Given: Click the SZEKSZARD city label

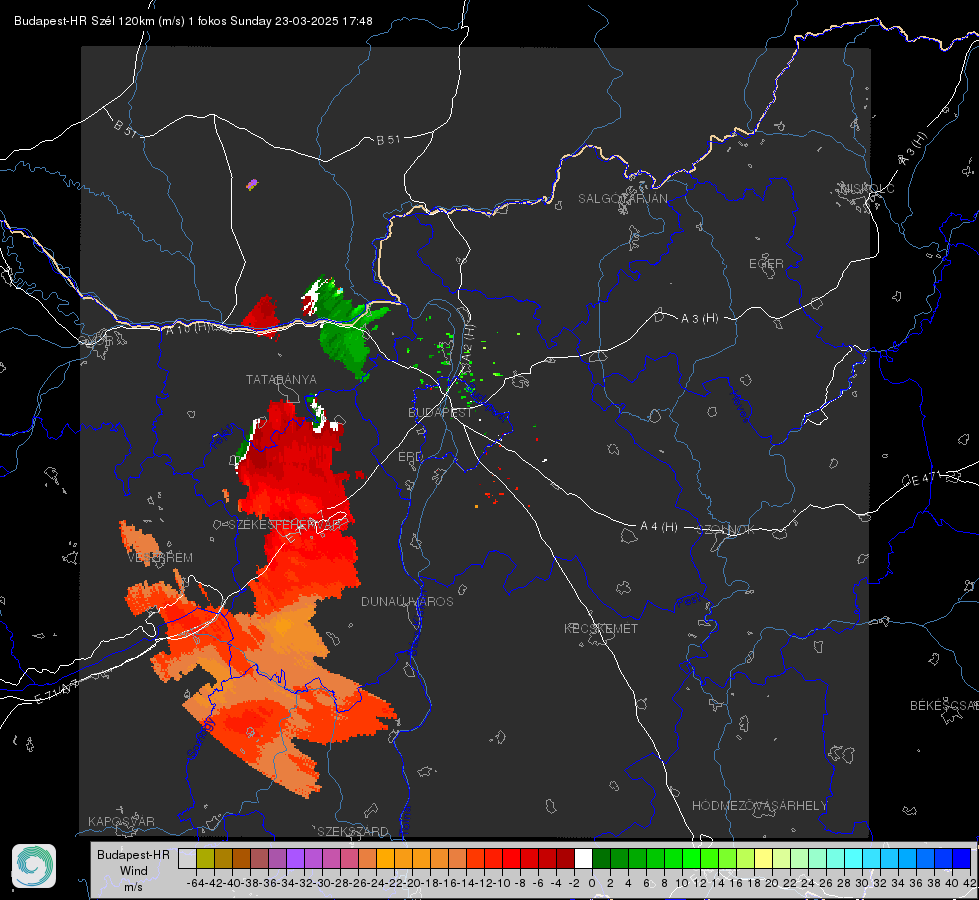Looking at the screenshot, I should (x=353, y=831).
